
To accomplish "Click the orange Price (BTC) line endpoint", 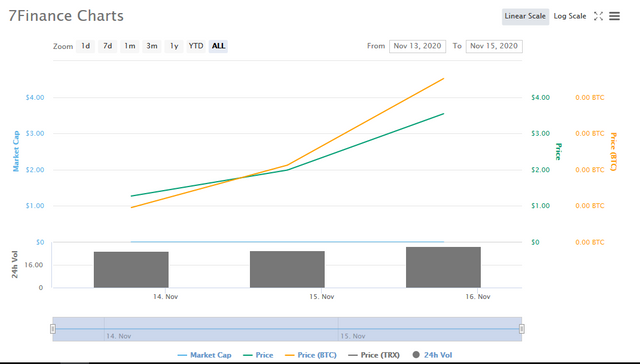I will point(444,79).
